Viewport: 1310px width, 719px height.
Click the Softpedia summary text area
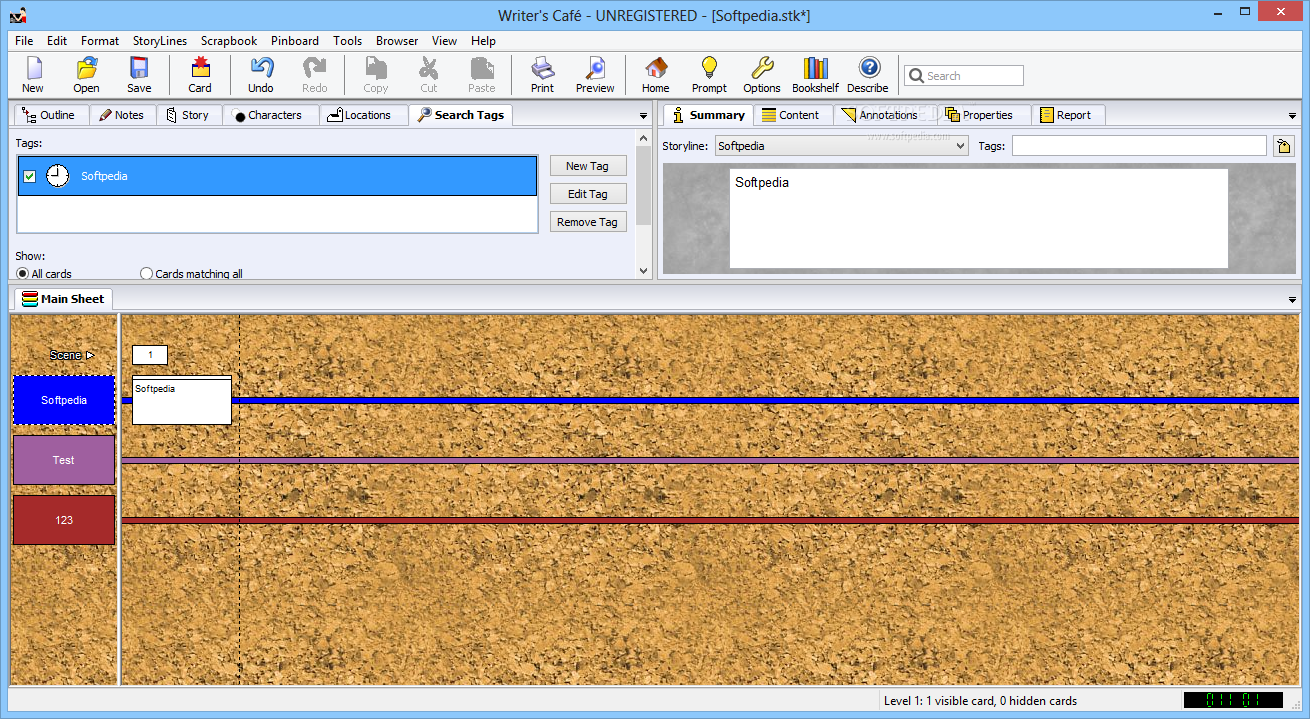(x=978, y=218)
